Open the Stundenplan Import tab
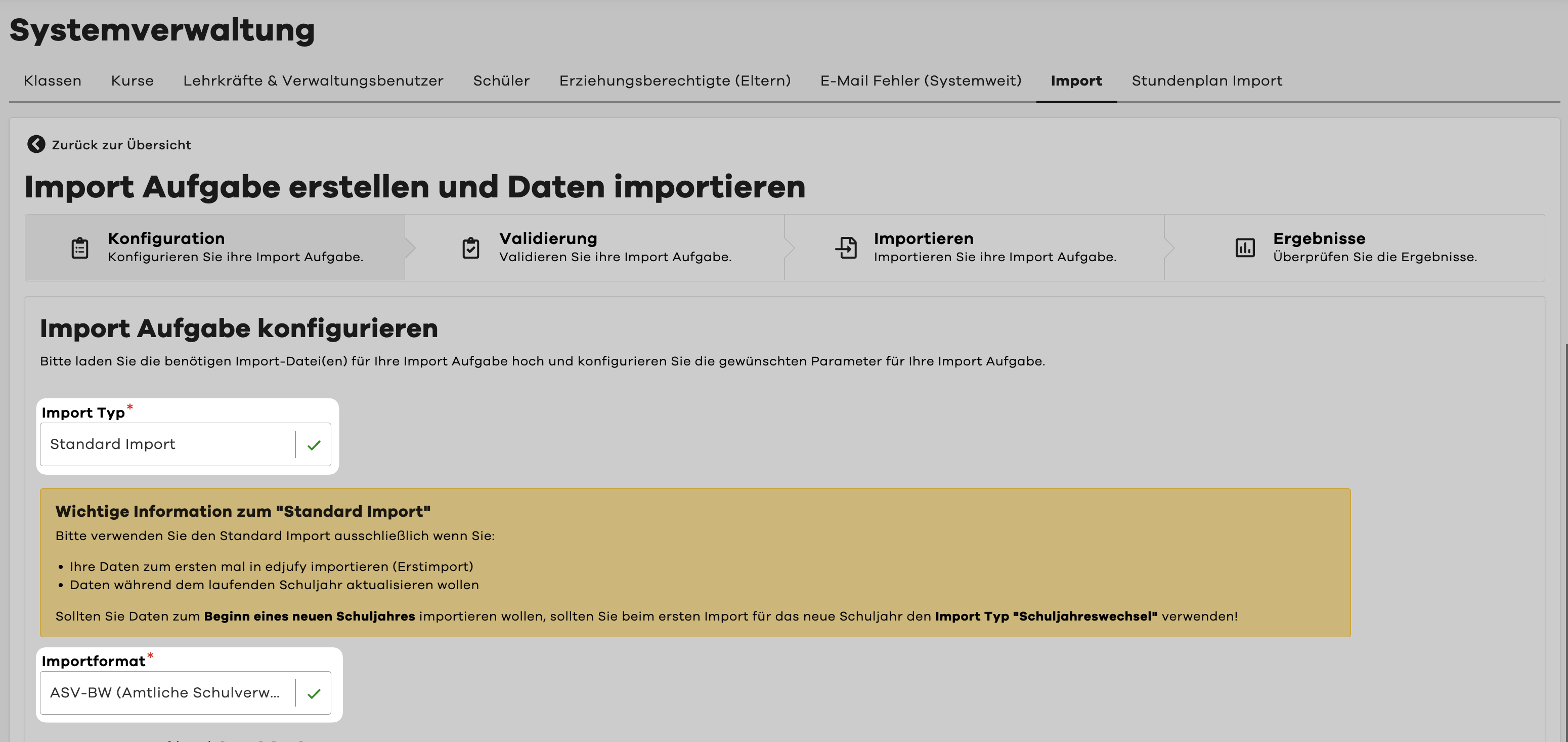The image size is (1568, 742). pos(1207,81)
